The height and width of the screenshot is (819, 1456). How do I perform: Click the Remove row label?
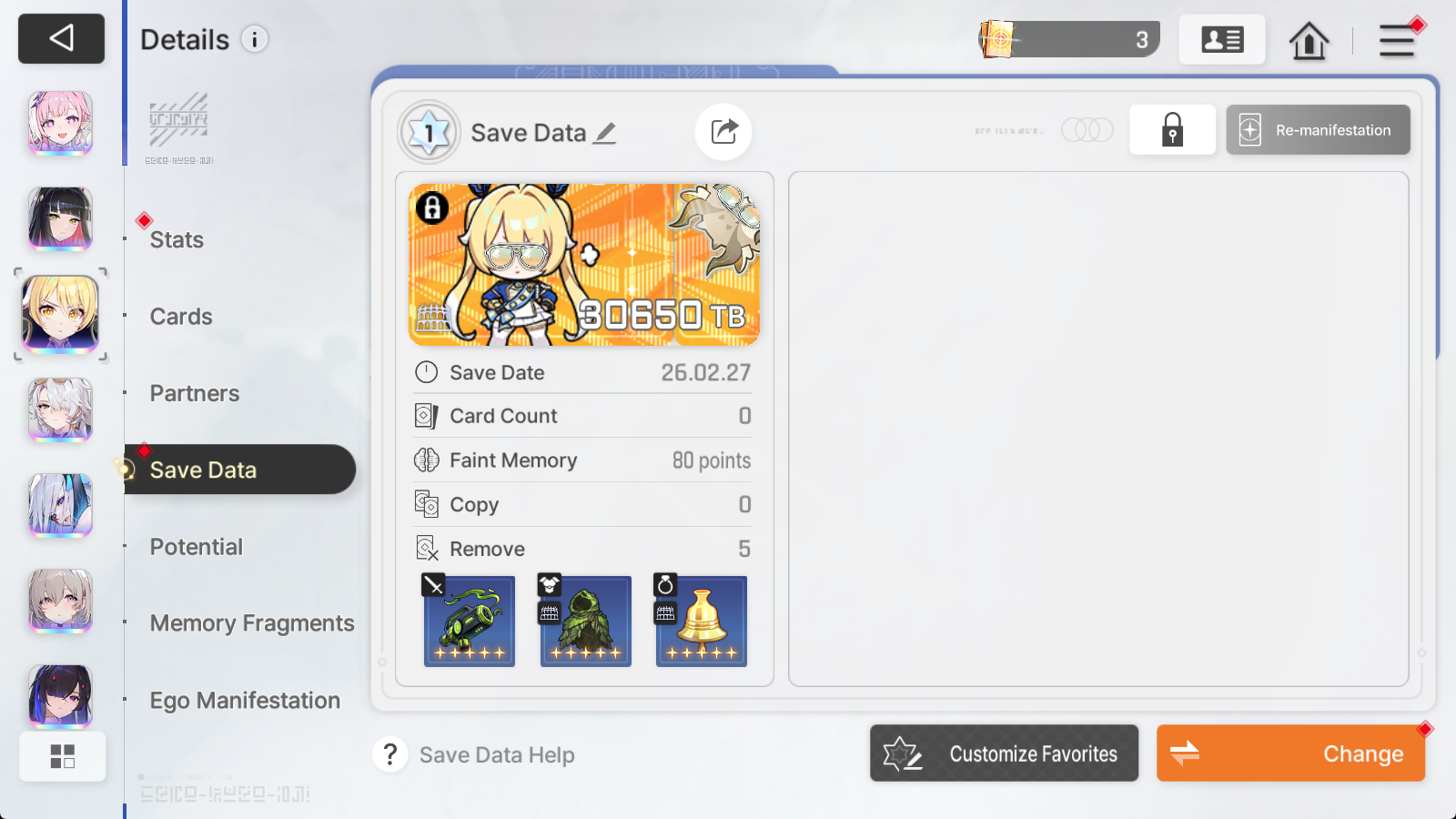pos(487,549)
